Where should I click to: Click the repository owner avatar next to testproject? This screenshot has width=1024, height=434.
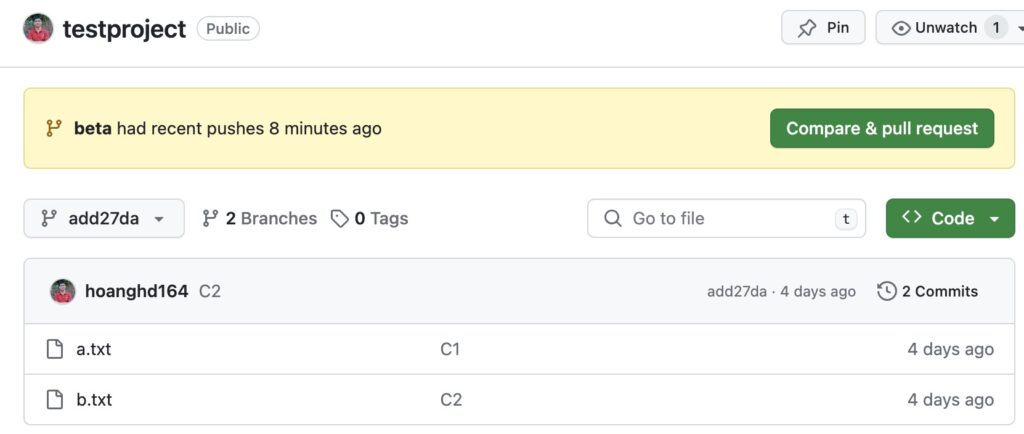pos(38,29)
